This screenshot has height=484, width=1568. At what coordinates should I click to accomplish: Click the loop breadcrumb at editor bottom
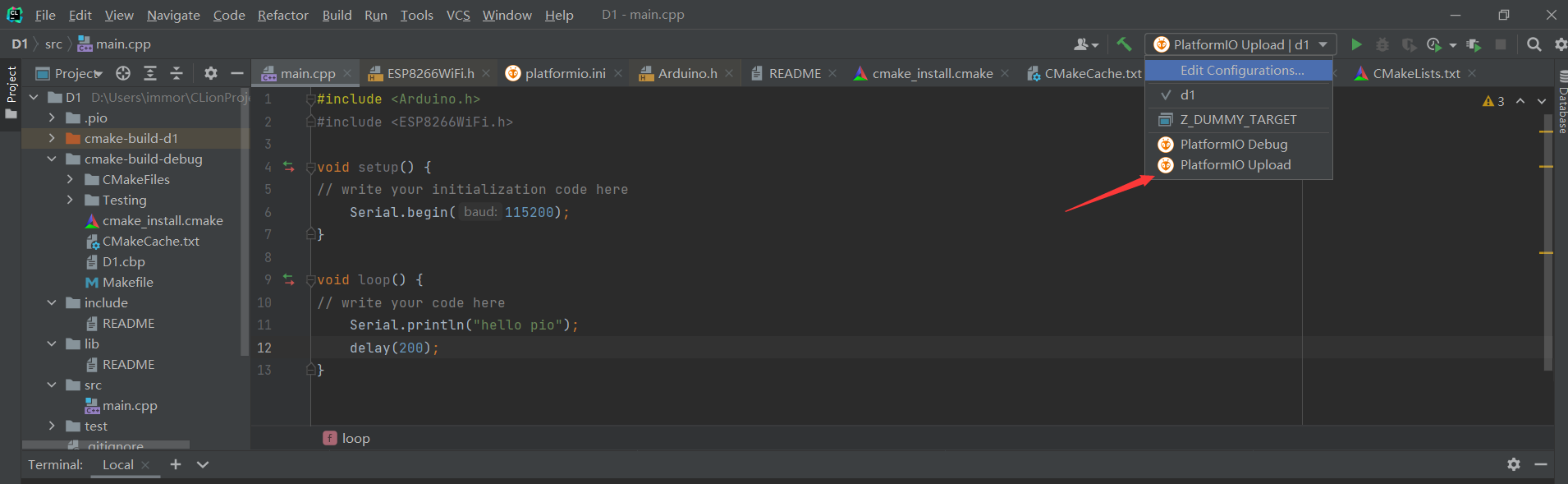point(346,438)
